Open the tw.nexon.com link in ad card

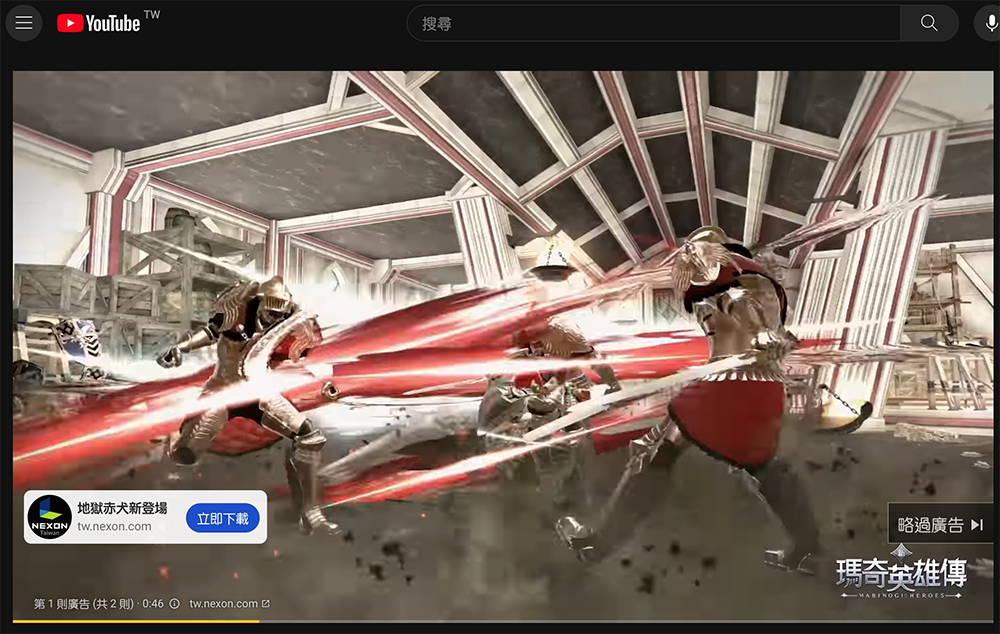tap(115, 527)
